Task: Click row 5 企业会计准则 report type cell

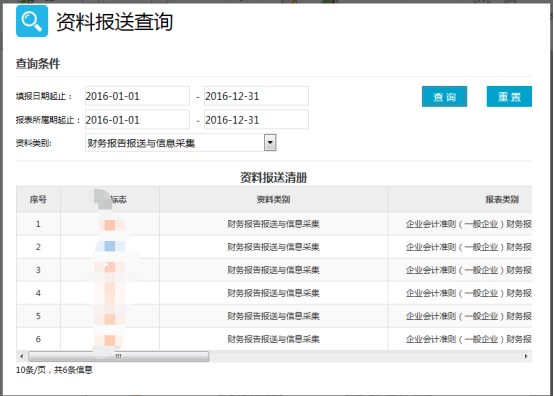Action: click(460, 316)
